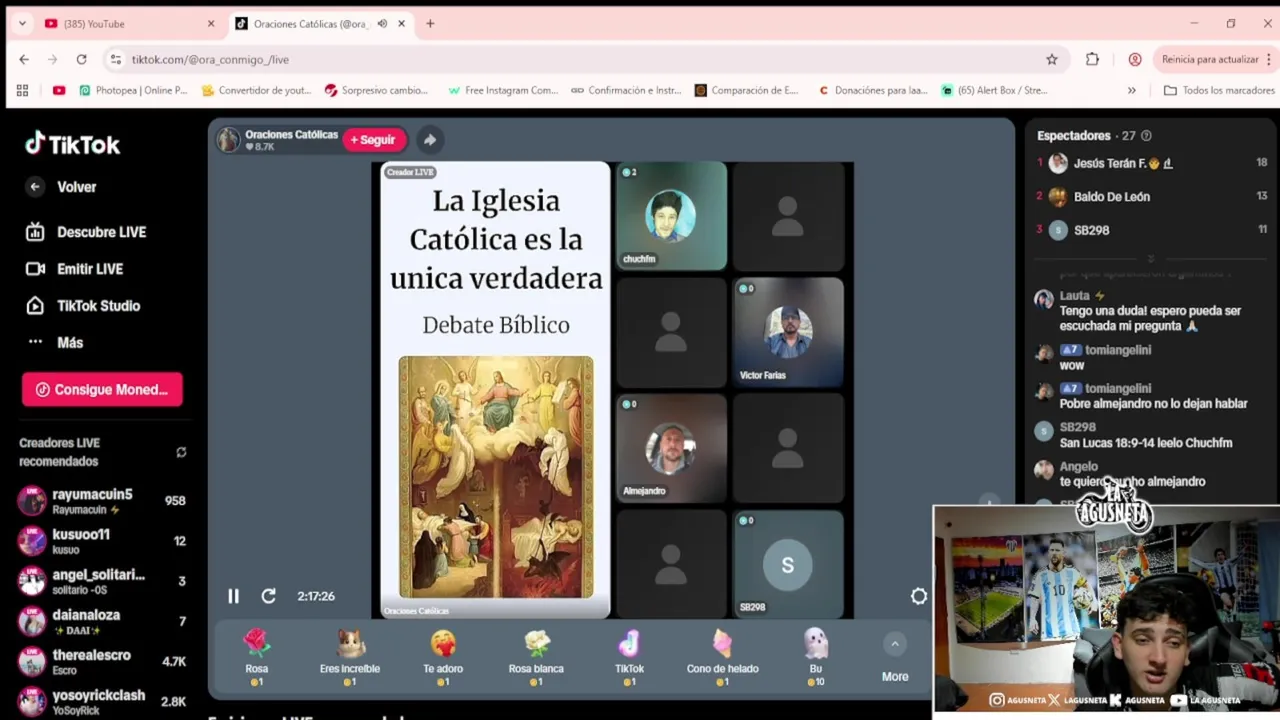Open TikTok Studio in sidebar

(x=83, y=306)
